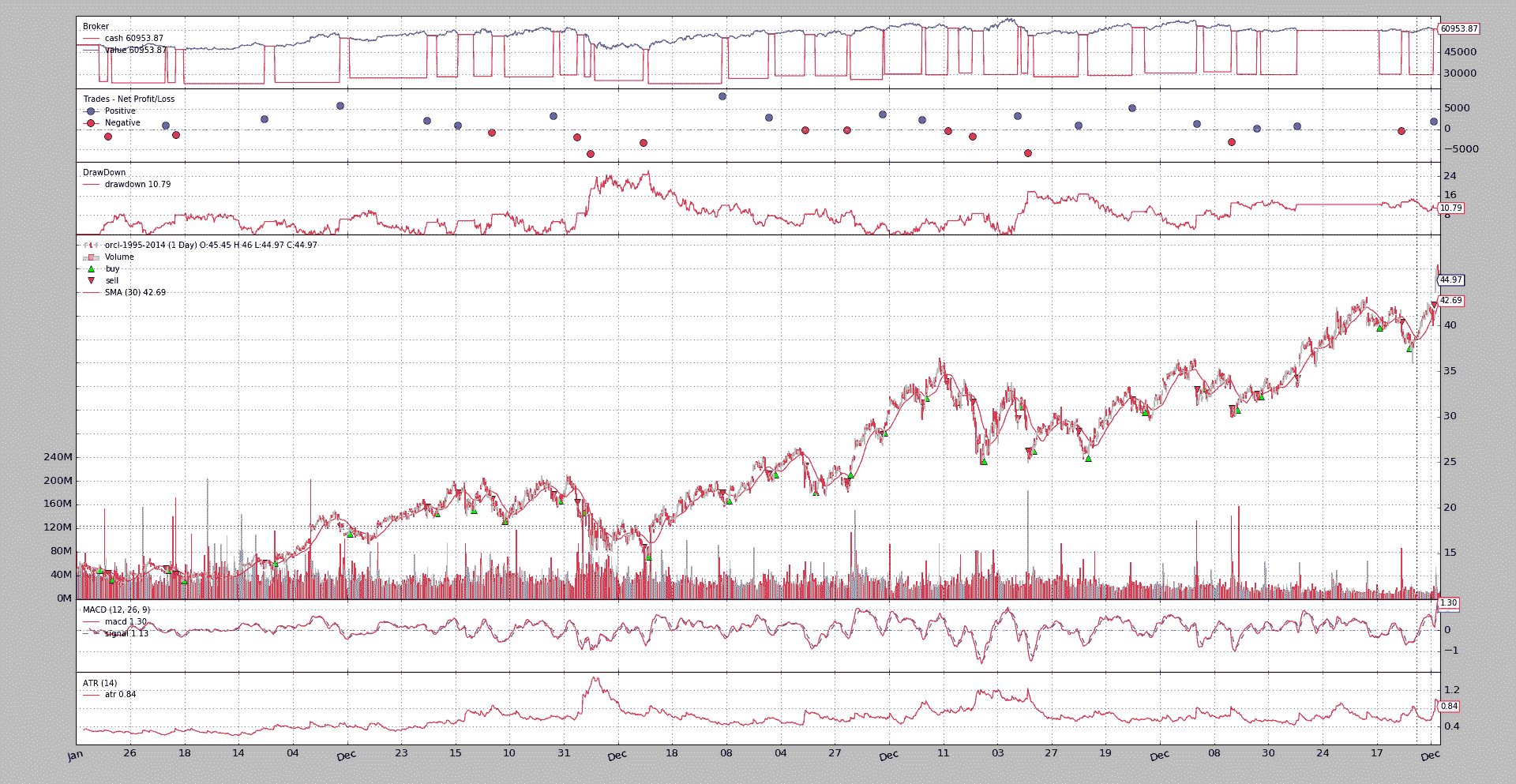Click the 1.2 ATR axis label
The image size is (1516, 784).
tap(1451, 690)
